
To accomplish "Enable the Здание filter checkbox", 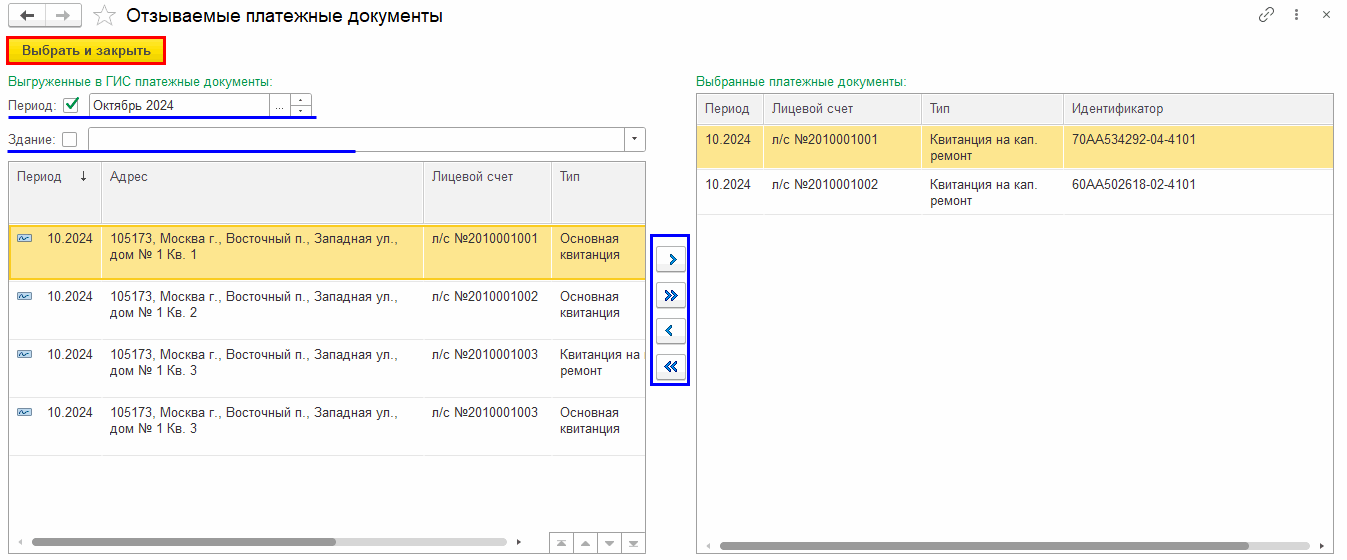I will click(x=69, y=140).
